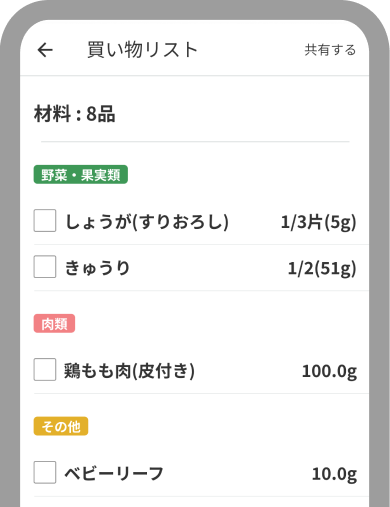Image resolution: width=390 pixels, height=507 pixels.
Task: Check the しょうが(すりおろし) checkbox
Action: [45, 220]
